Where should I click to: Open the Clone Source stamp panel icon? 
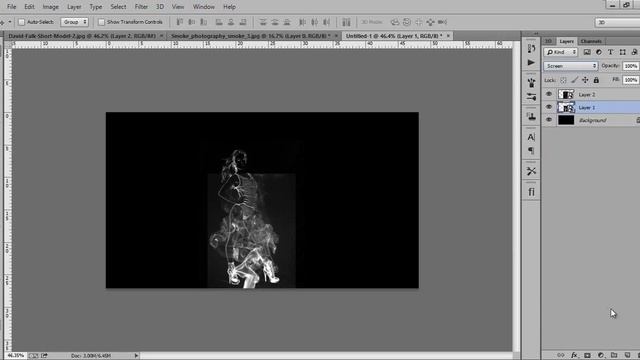click(531, 117)
